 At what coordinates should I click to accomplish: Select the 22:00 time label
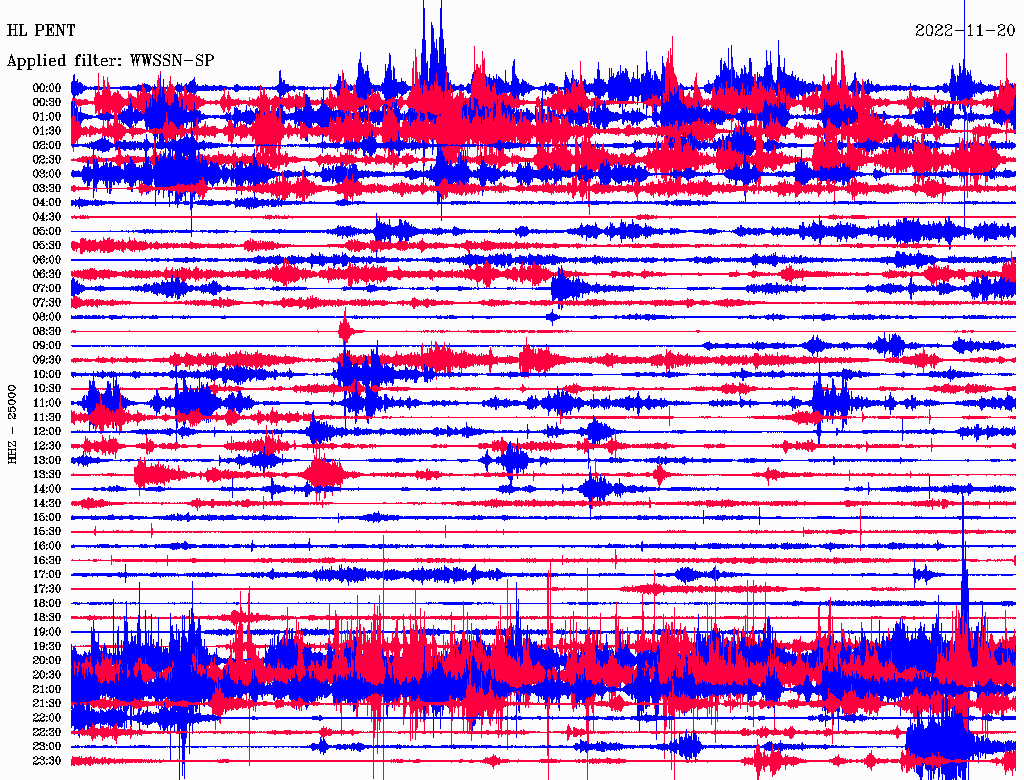(47, 718)
